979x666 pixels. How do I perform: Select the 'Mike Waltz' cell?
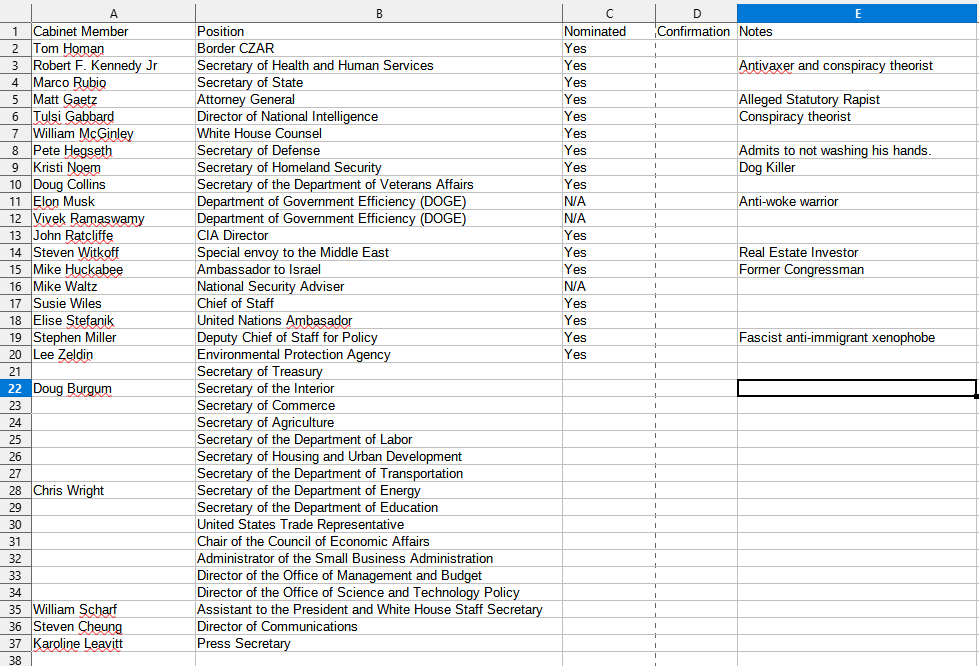tap(113, 286)
